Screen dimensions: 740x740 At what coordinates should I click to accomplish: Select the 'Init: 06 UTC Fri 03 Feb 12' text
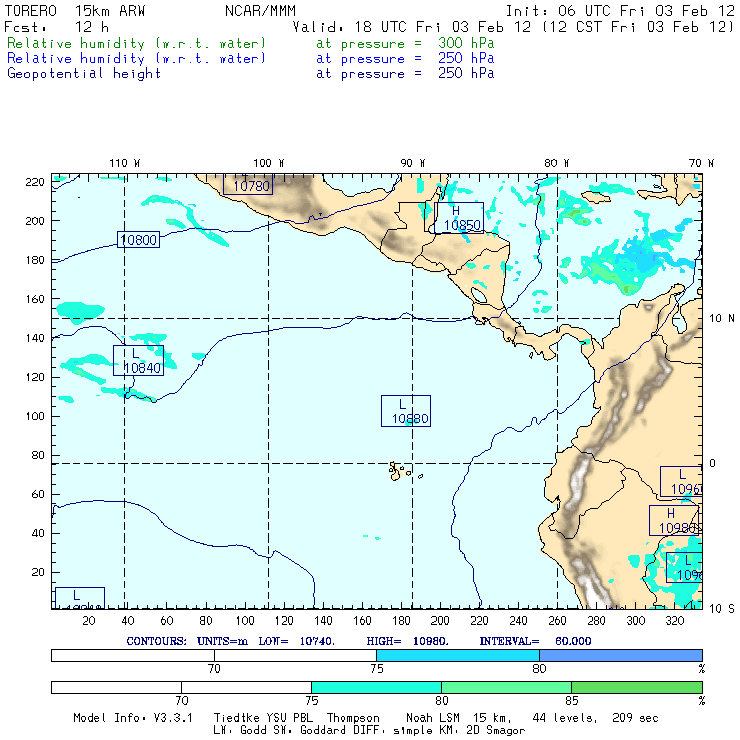point(620,11)
